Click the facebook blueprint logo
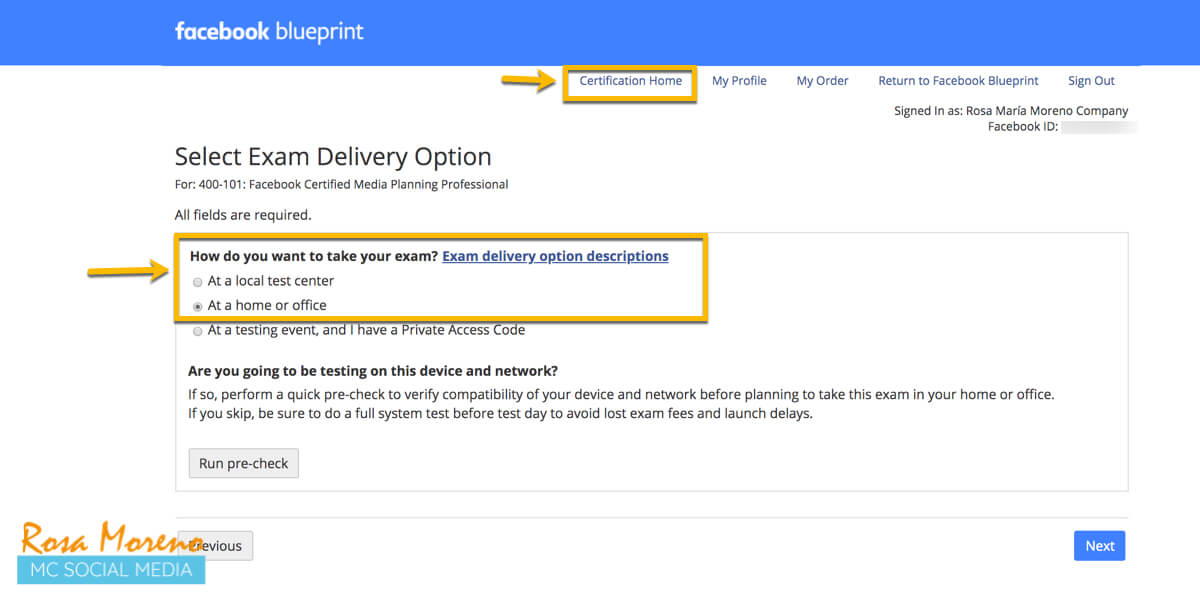This screenshot has width=1200, height=600. click(269, 32)
